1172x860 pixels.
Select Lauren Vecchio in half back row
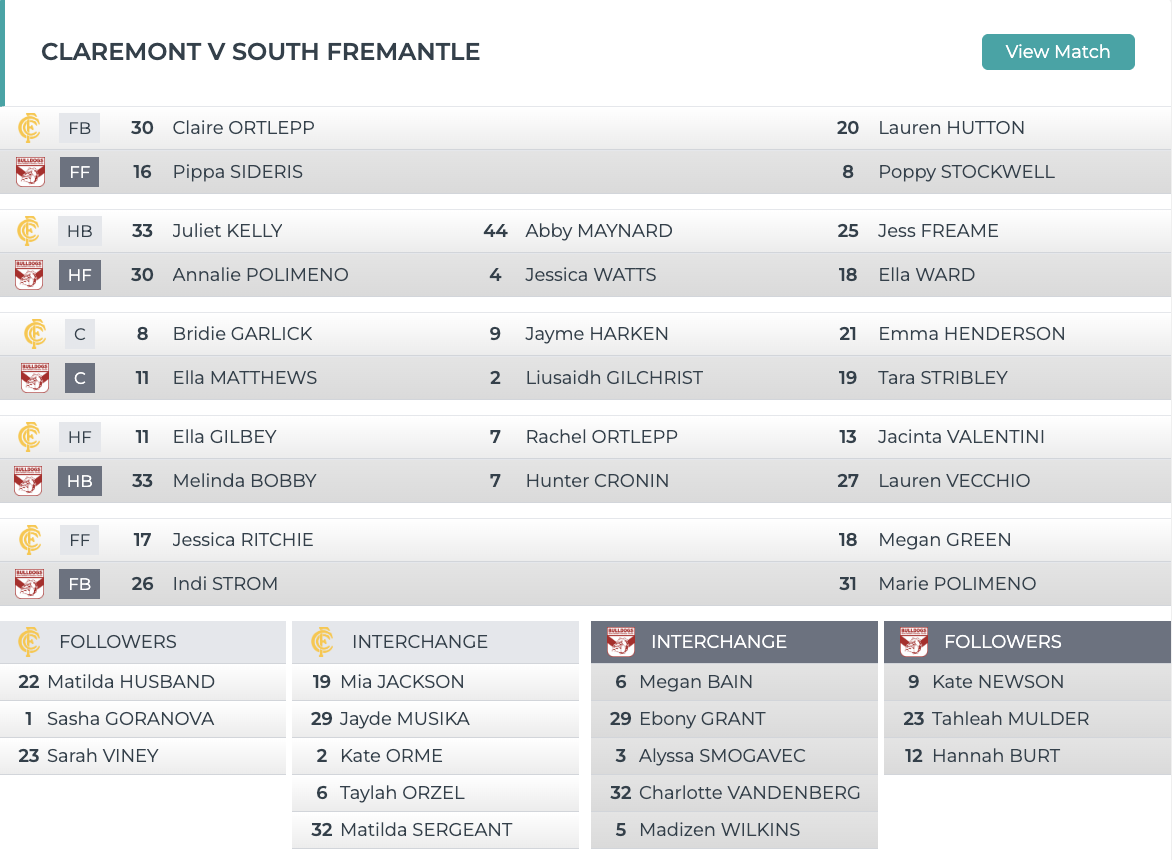953,481
